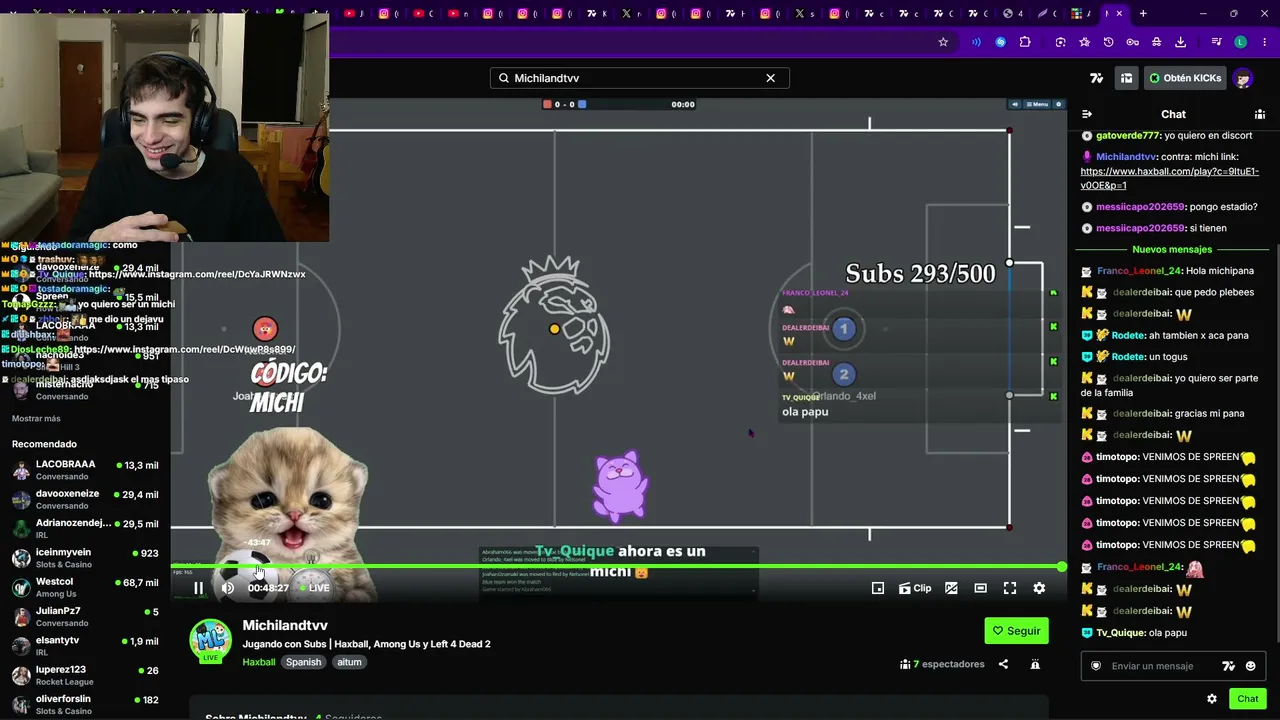The height and width of the screenshot is (720, 1280).
Task: Open a new browser tab
Action: tap(1143, 14)
